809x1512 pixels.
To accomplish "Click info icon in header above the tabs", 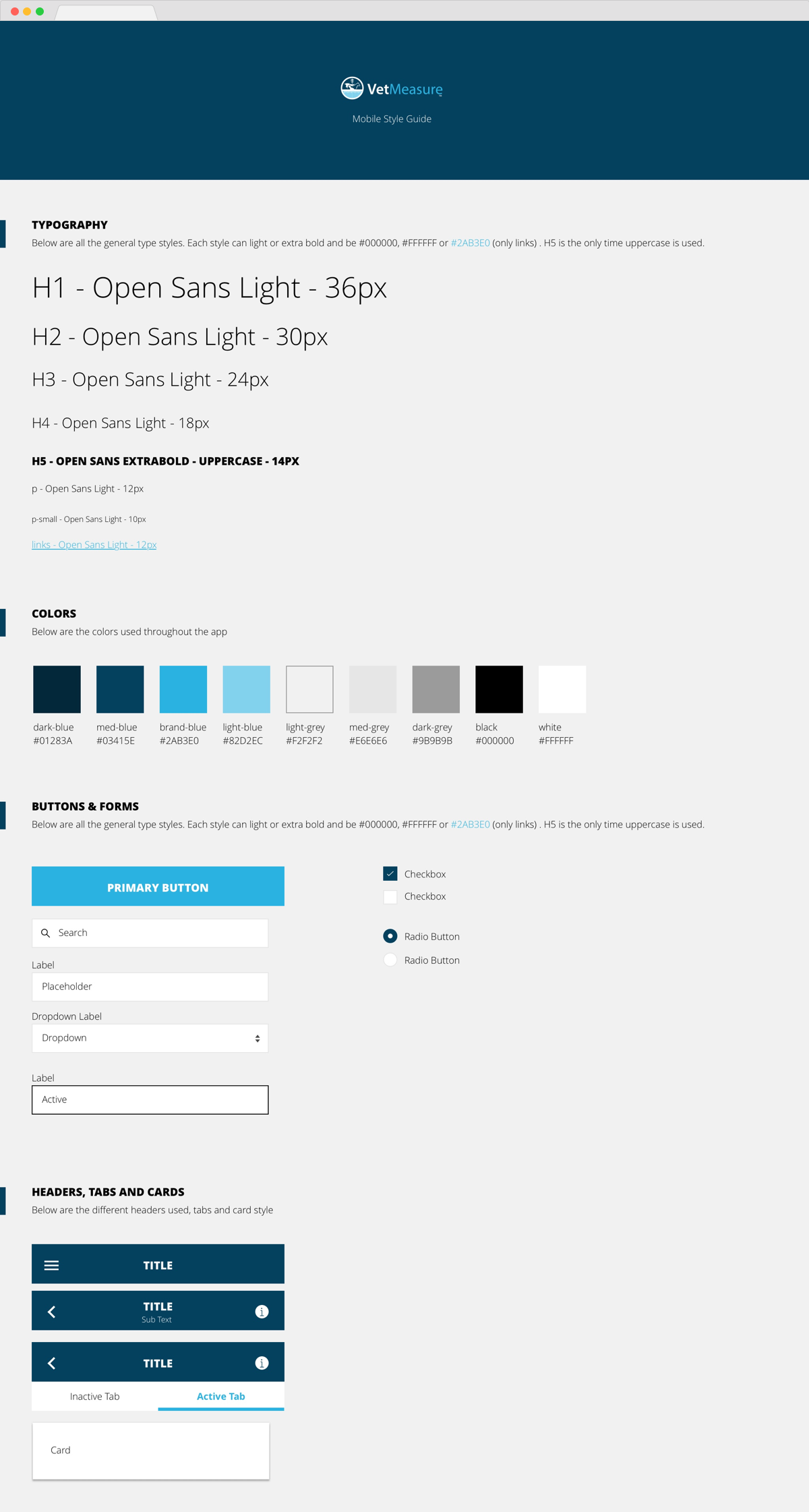I will pos(262,1363).
